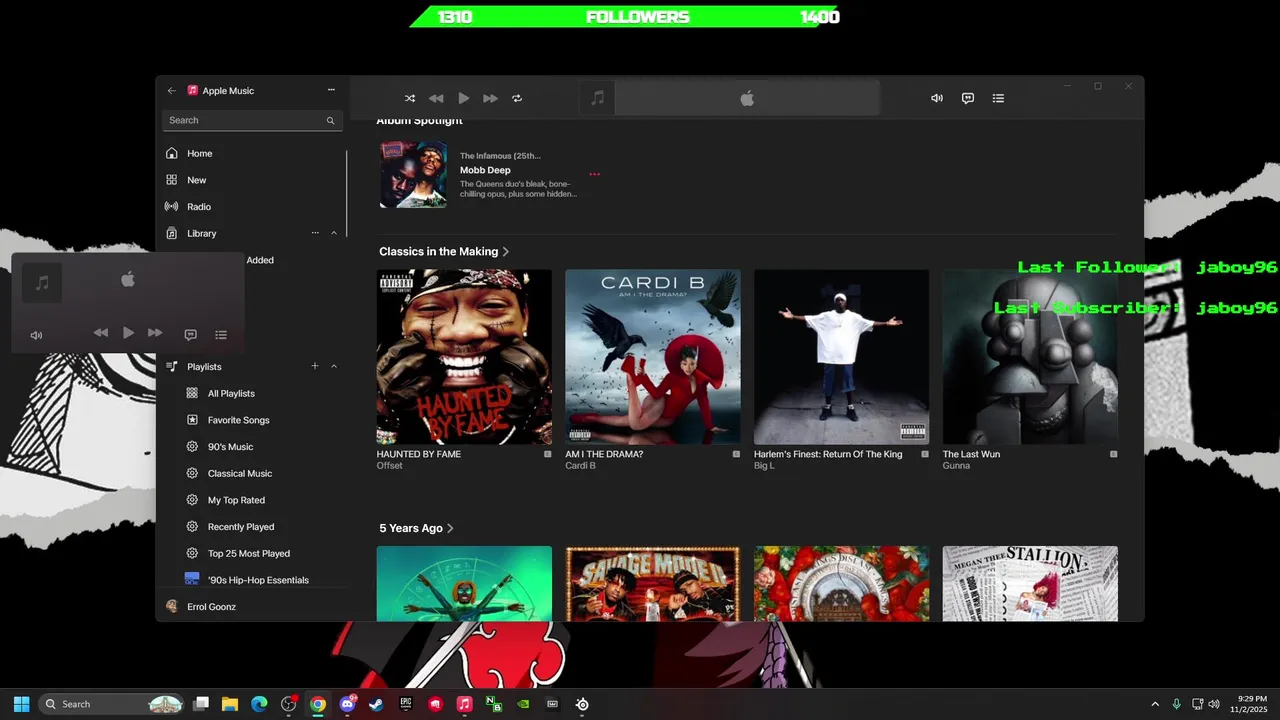
Task: Show lyrics in the mini player overlay
Action: click(x=191, y=335)
